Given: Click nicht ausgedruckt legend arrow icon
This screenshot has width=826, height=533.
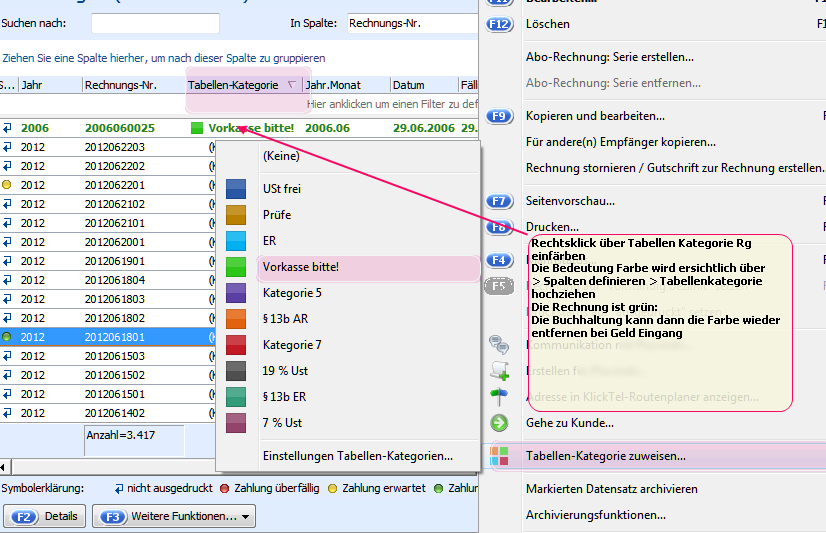Looking at the screenshot, I should [x=120, y=488].
